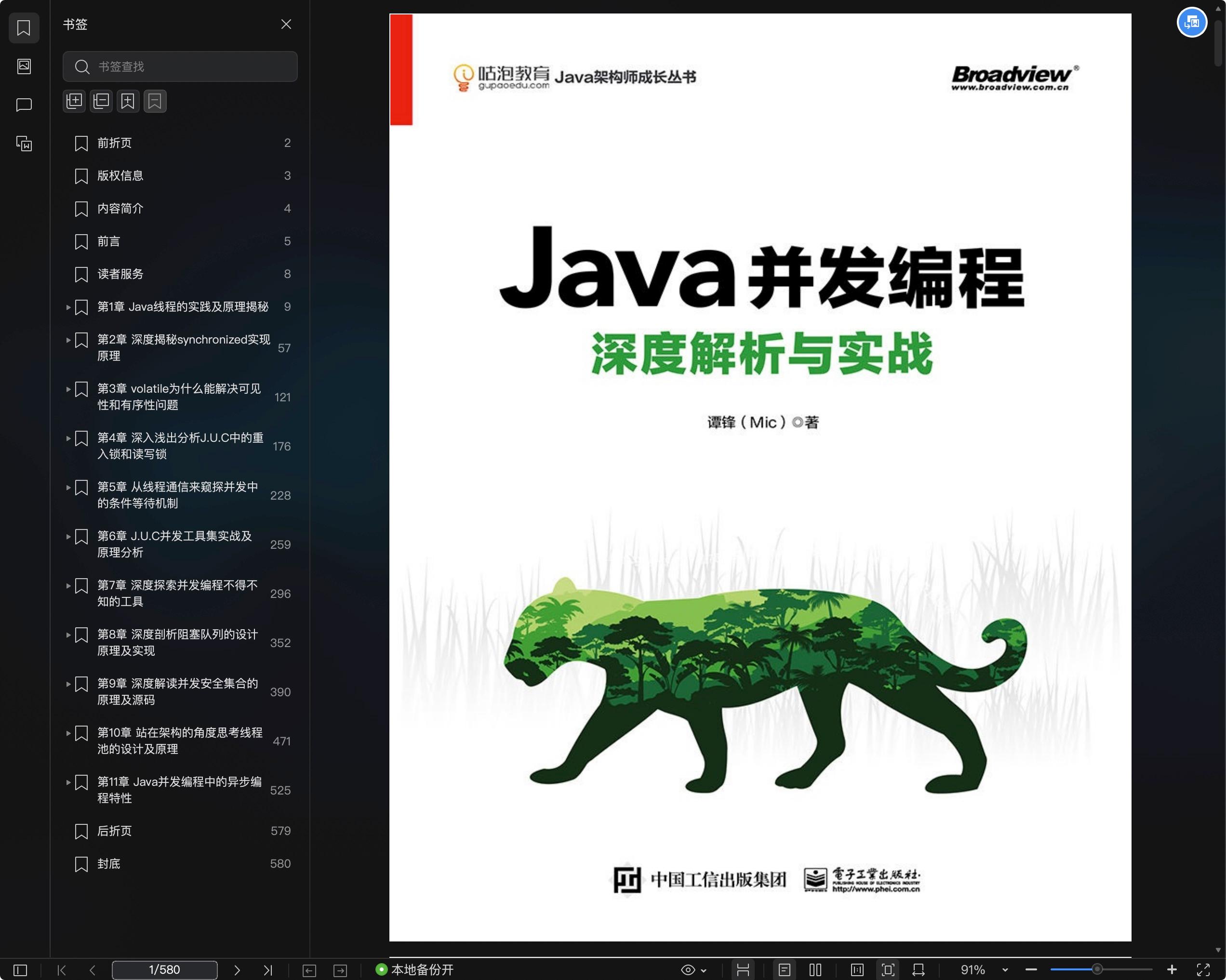Focus the 书签查找 search field
This screenshot has width=1226, height=980.
pos(180,66)
